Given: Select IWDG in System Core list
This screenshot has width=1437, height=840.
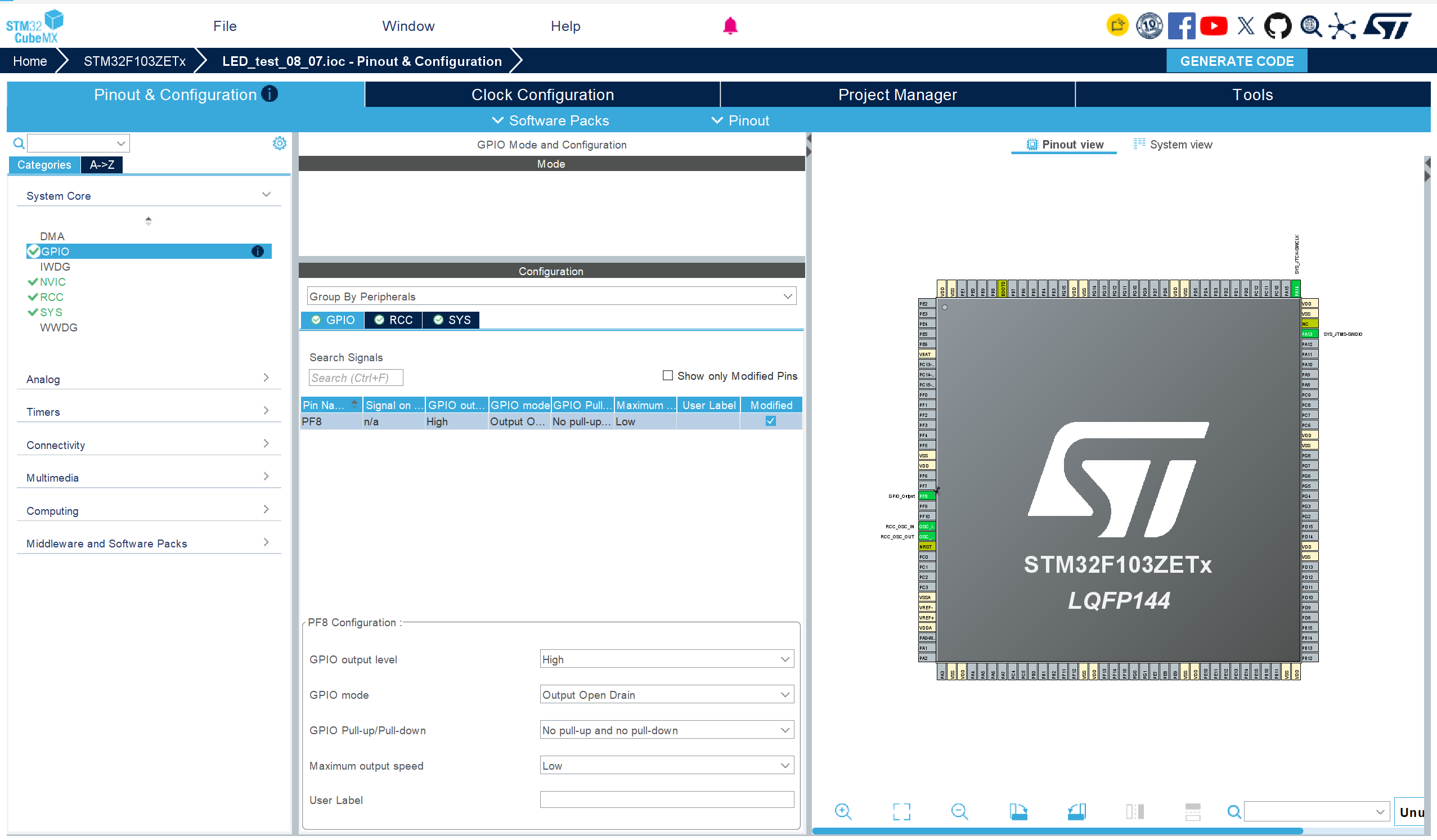Looking at the screenshot, I should pos(55,267).
